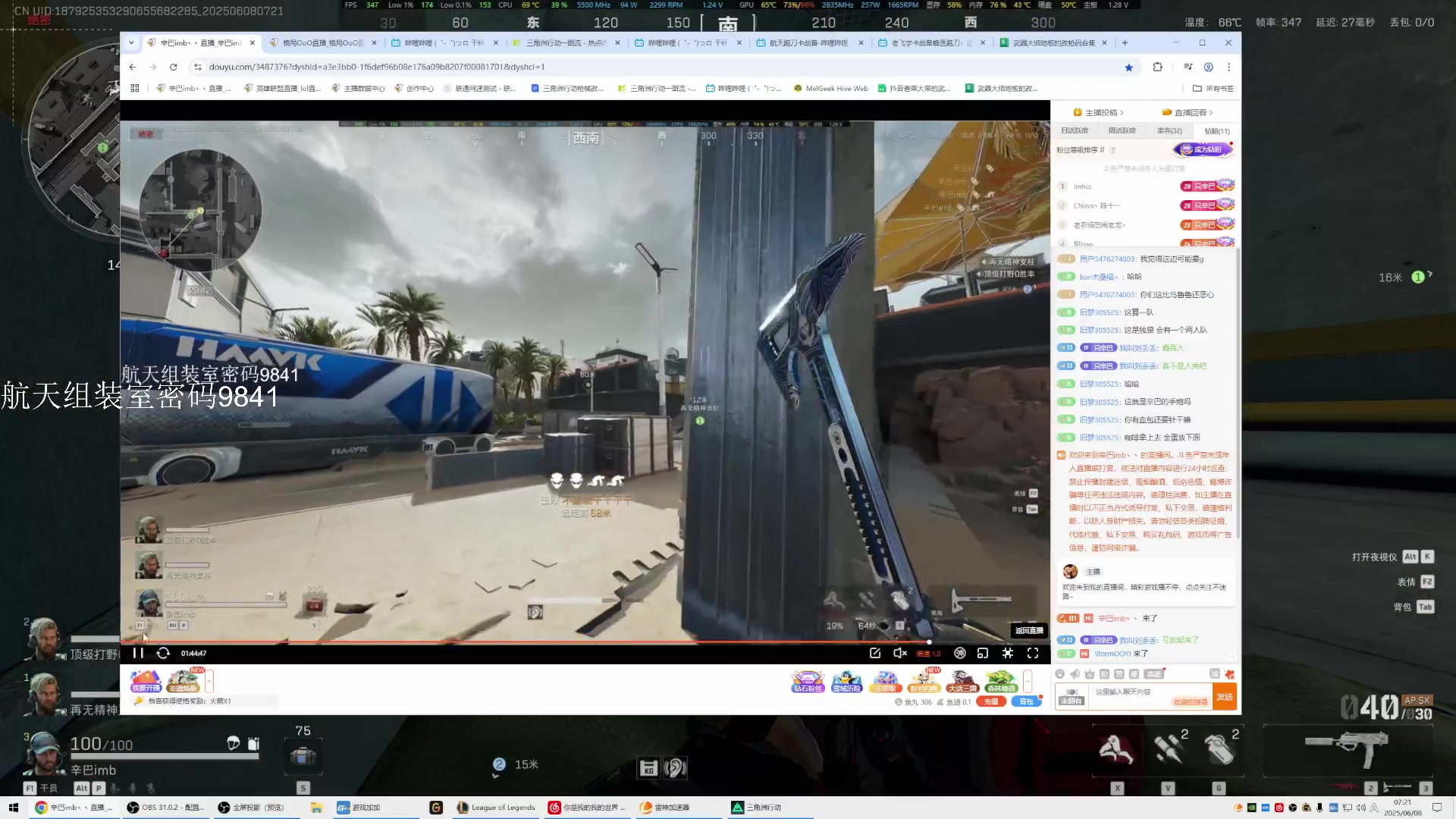This screenshot has height=819, width=1456.
Task: Open the danmaku edit icon in the player
Action: [875, 653]
